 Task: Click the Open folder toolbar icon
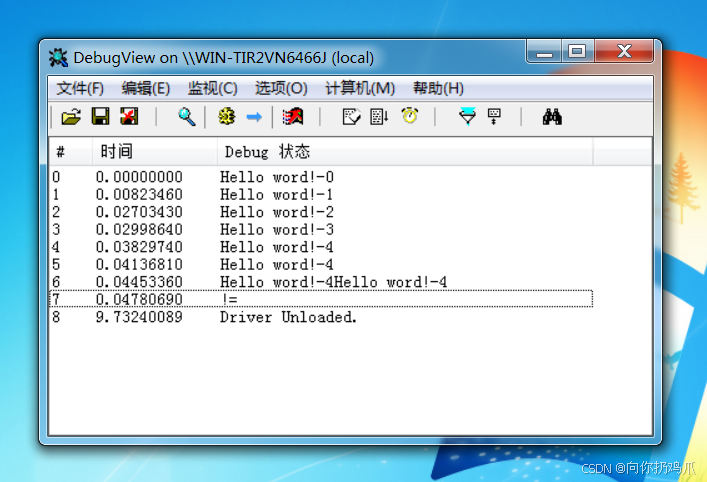click(x=71, y=117)
